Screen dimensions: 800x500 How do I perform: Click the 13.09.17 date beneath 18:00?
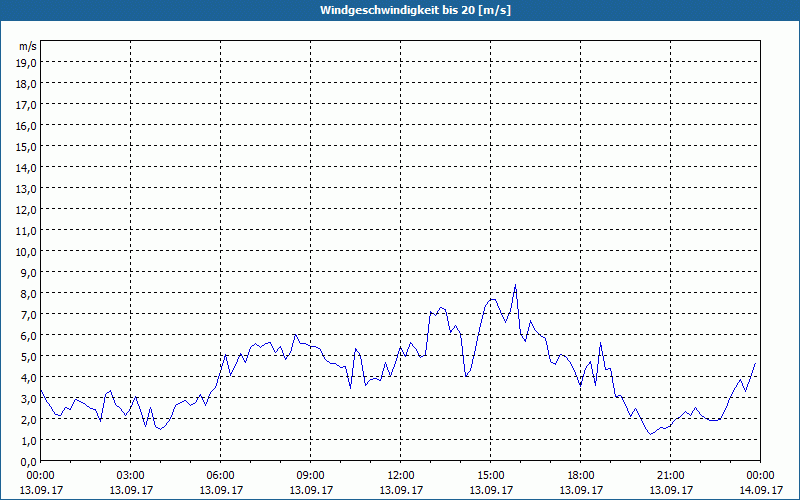581,490
